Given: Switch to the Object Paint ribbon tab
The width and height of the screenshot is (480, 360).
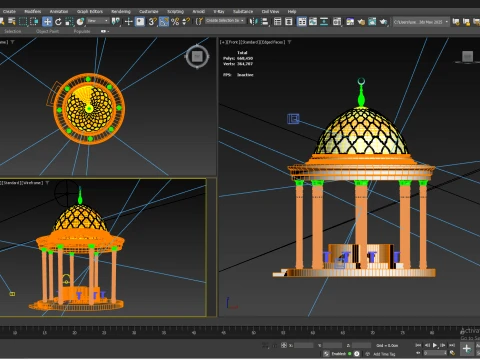Looking at the screenshot, I should pos(47,31).
